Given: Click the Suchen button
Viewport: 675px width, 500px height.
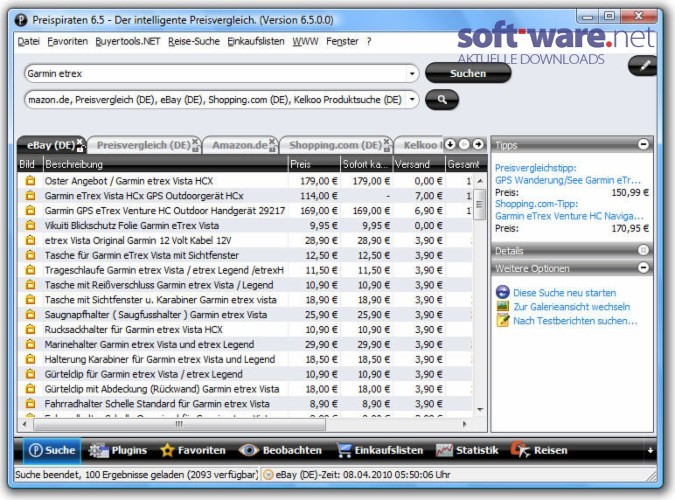Looking at the screenshot, I should 468,73.
